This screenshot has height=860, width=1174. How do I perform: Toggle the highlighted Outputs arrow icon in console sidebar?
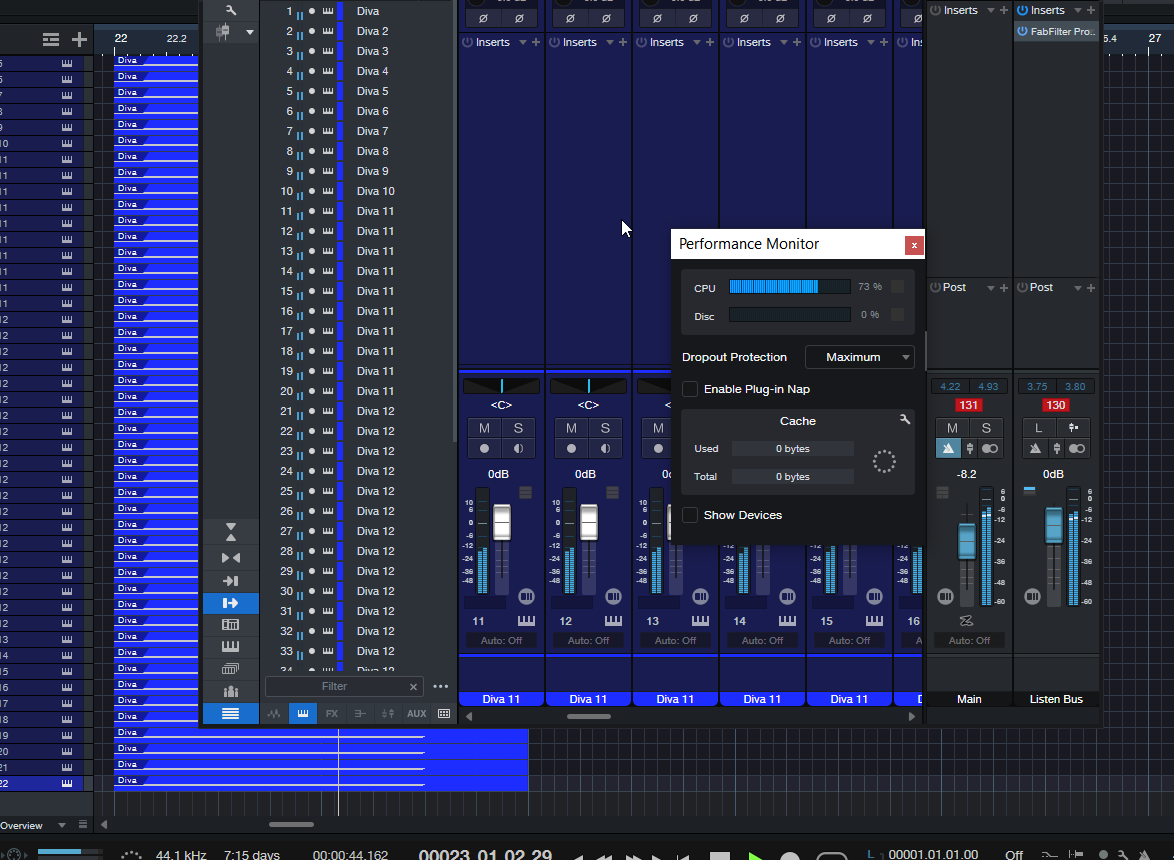click(x=231, y=603)
